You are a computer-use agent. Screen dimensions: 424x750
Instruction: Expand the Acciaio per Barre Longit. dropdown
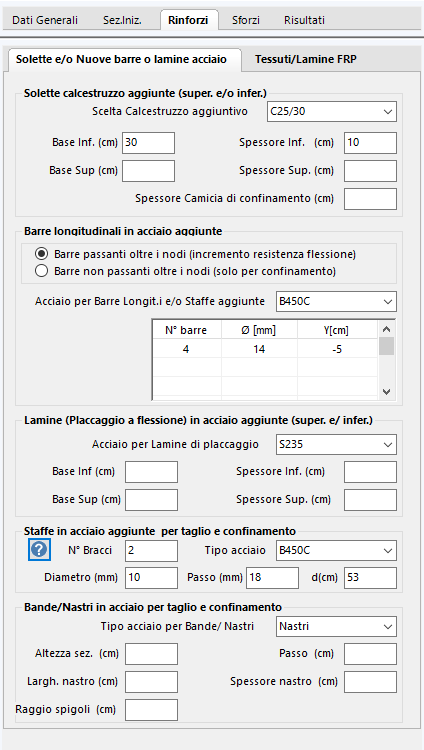336,302
